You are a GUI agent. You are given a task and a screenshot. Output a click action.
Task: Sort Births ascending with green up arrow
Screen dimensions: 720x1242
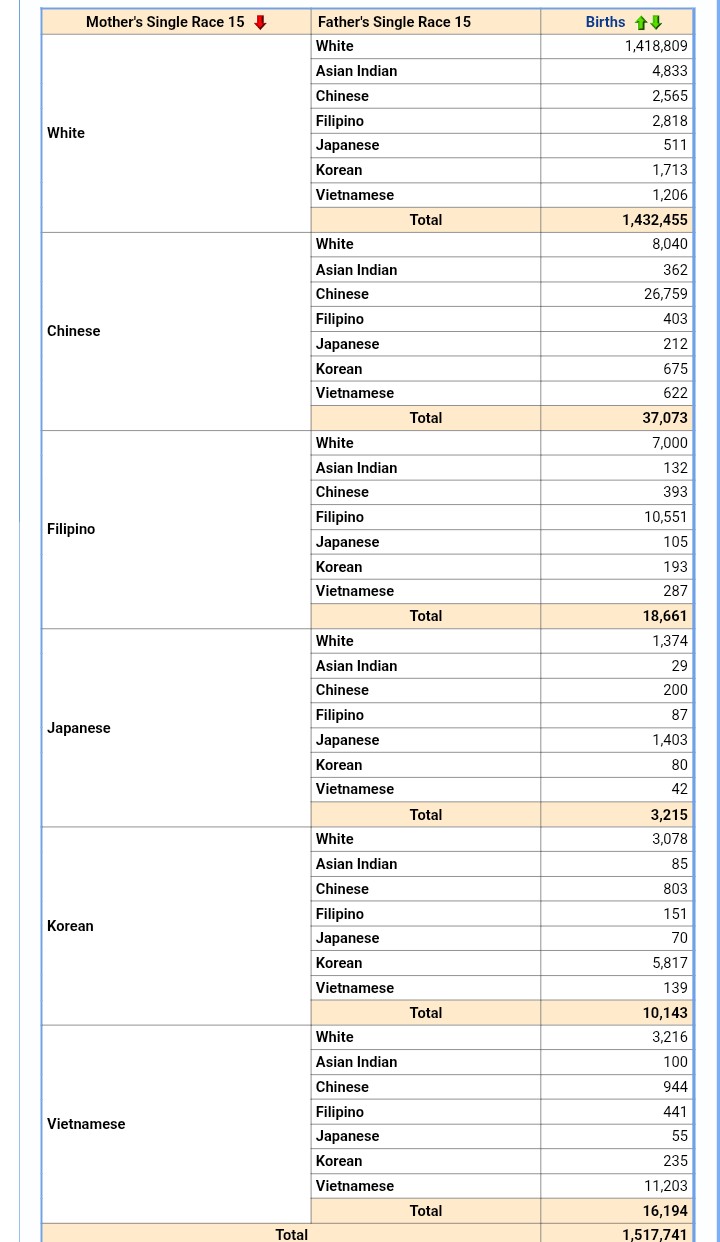tap(641, 22)
